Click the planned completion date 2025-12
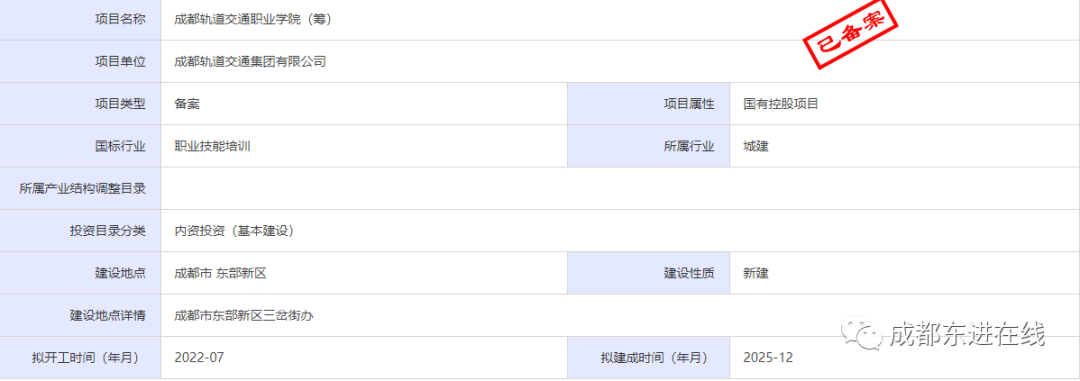The width and height of the screenshot is (1080, 381). (769, 358)
